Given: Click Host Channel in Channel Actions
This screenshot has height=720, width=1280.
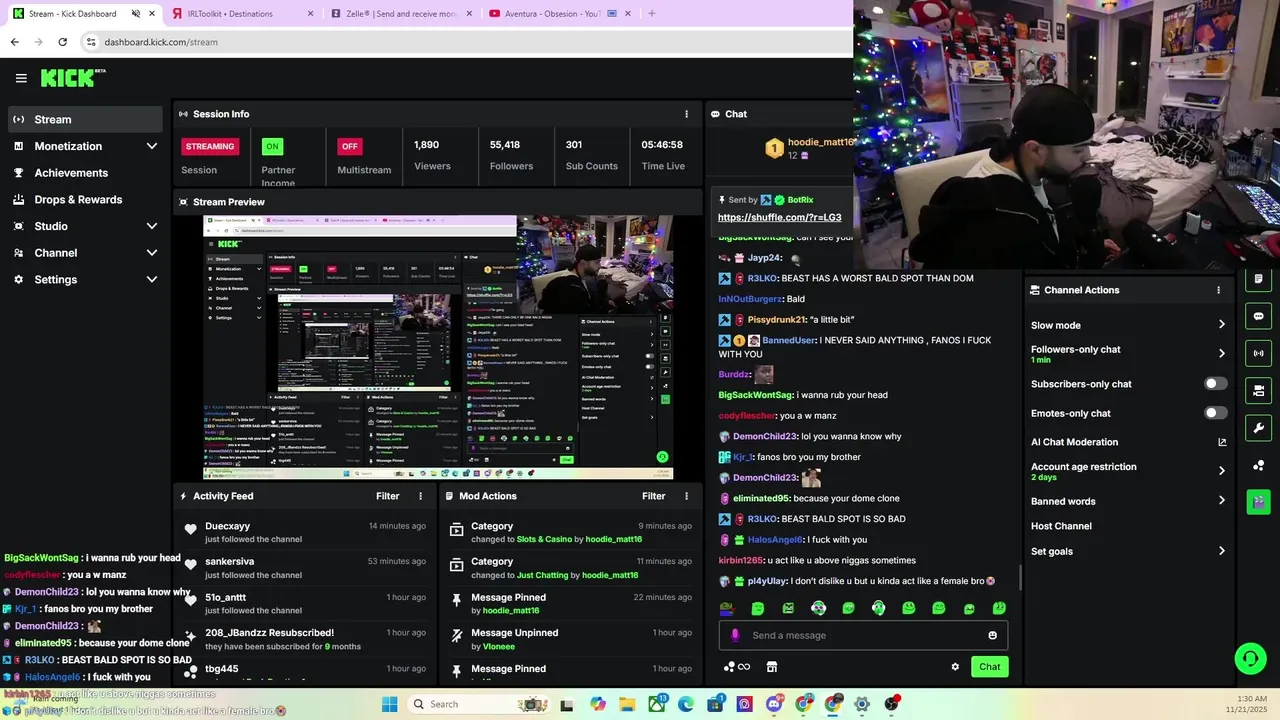Looking at the screenshot, I should coord(1061,526).
